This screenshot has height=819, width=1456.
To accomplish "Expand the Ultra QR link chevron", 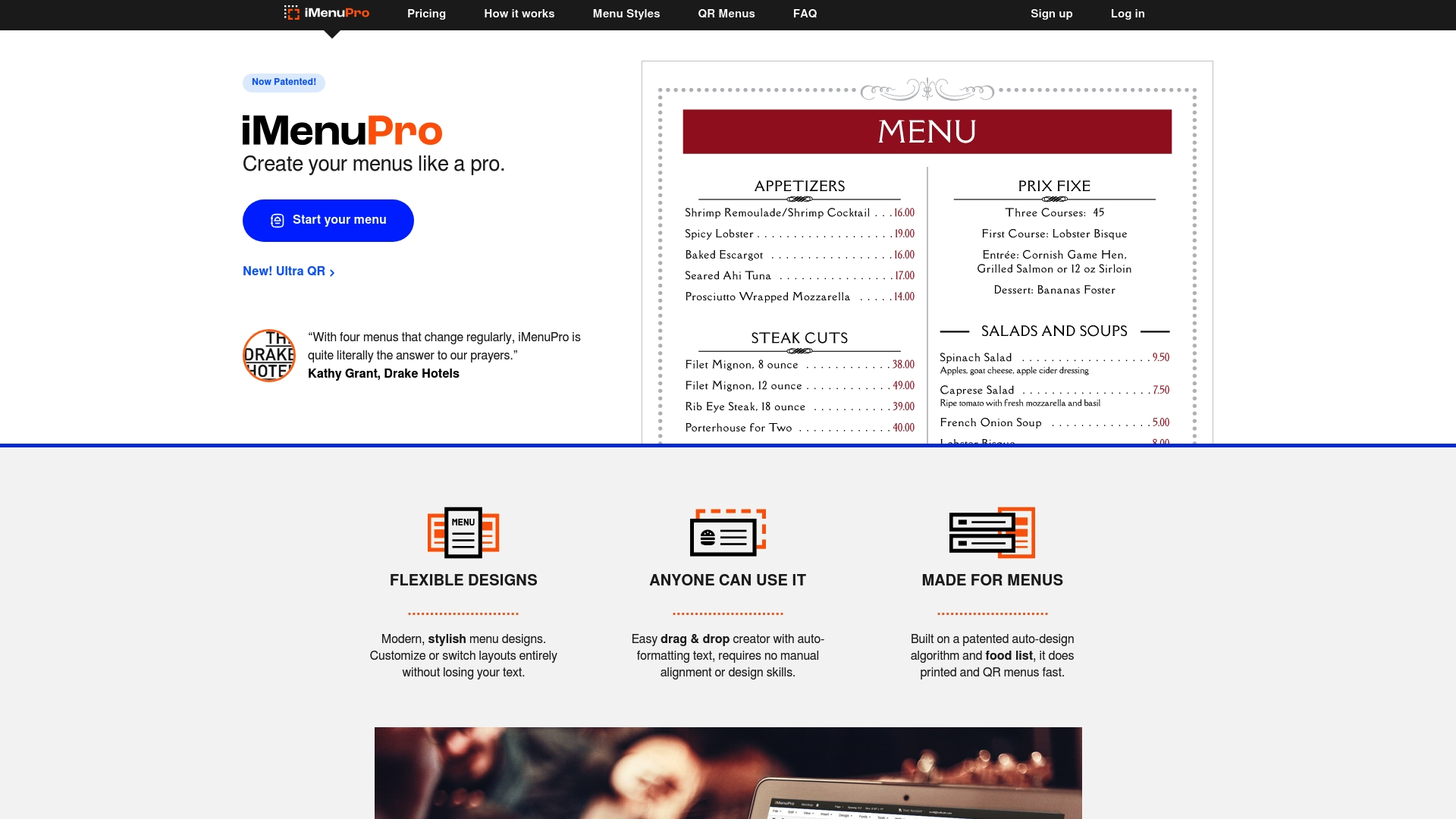I will click(x=331, y=271).
